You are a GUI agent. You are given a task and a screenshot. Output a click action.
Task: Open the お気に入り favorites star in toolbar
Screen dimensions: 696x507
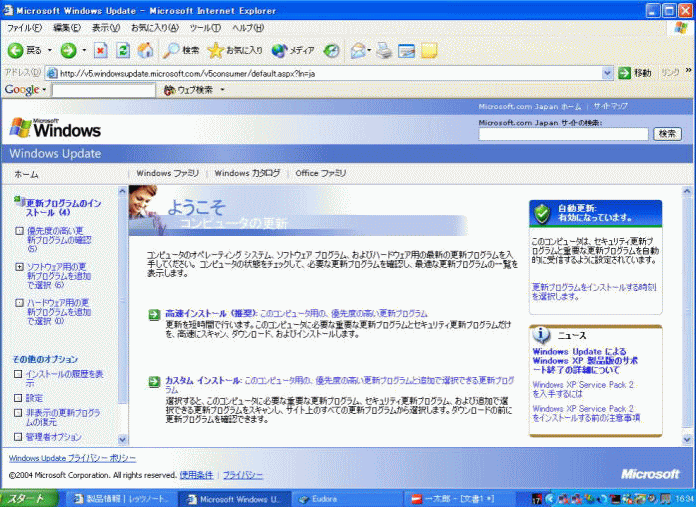(235, 51)
